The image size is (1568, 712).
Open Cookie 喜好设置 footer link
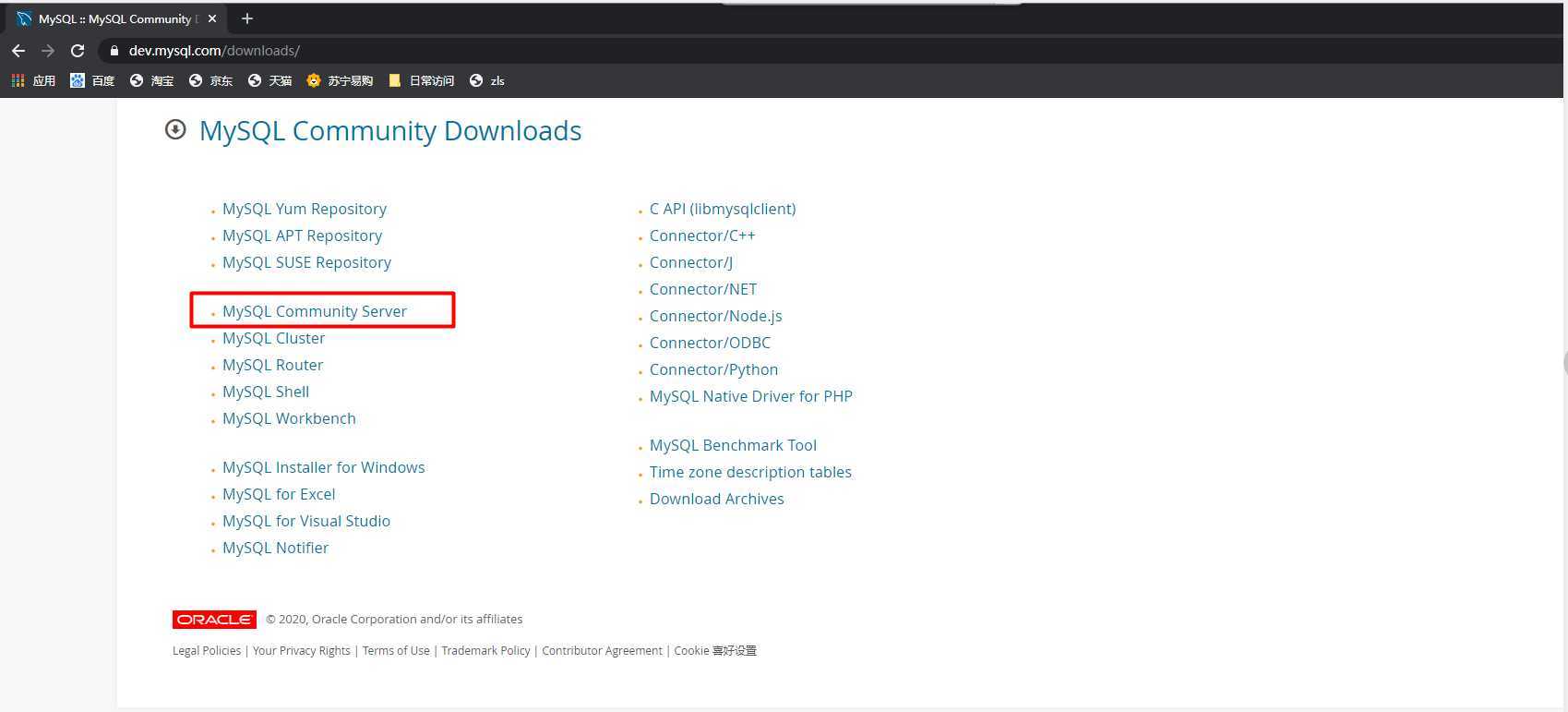click(715, 651)
